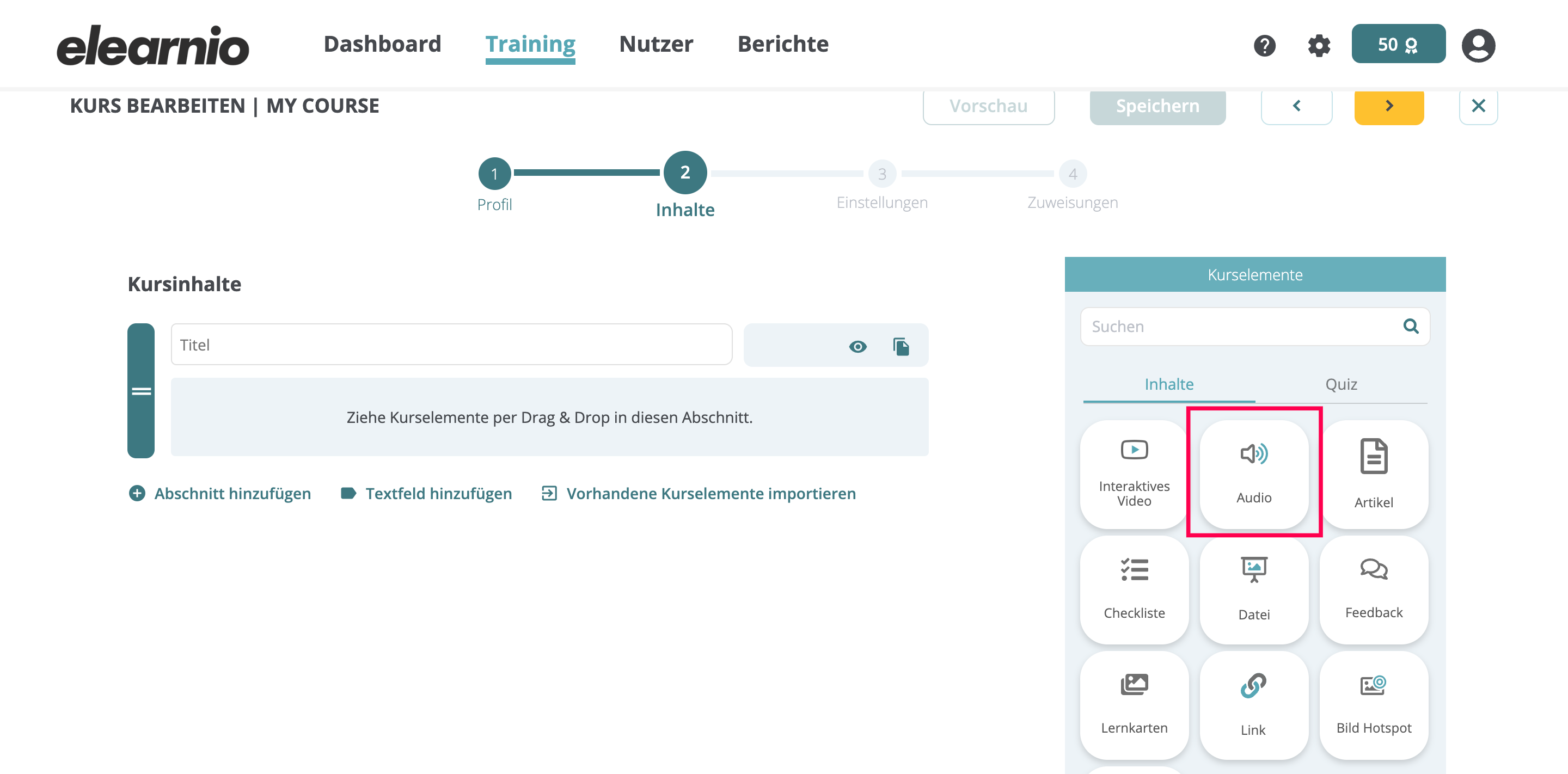
Task: Go to the Dashboard menu item
Action: [x=382, y=44]
